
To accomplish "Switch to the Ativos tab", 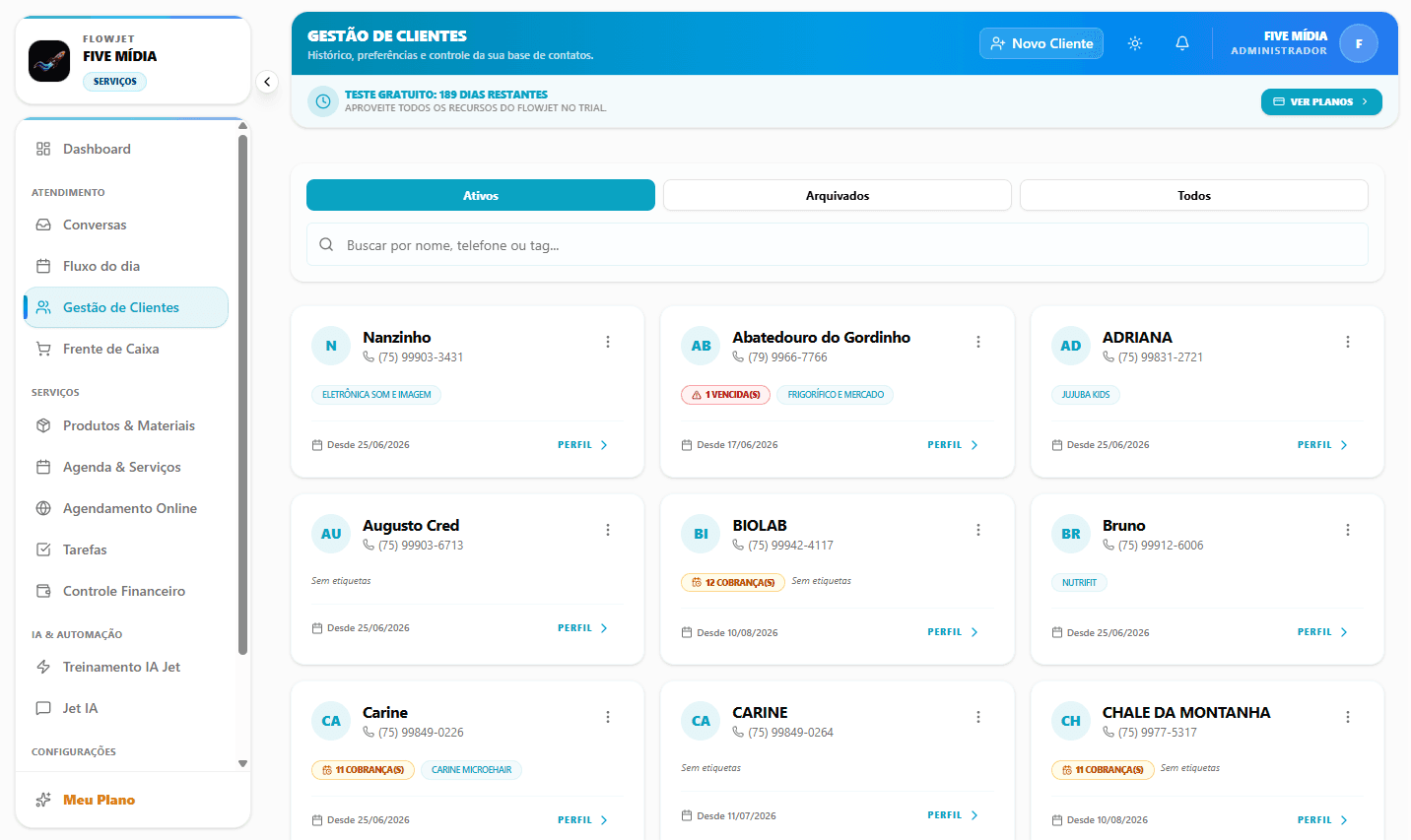I will [481, 195].
